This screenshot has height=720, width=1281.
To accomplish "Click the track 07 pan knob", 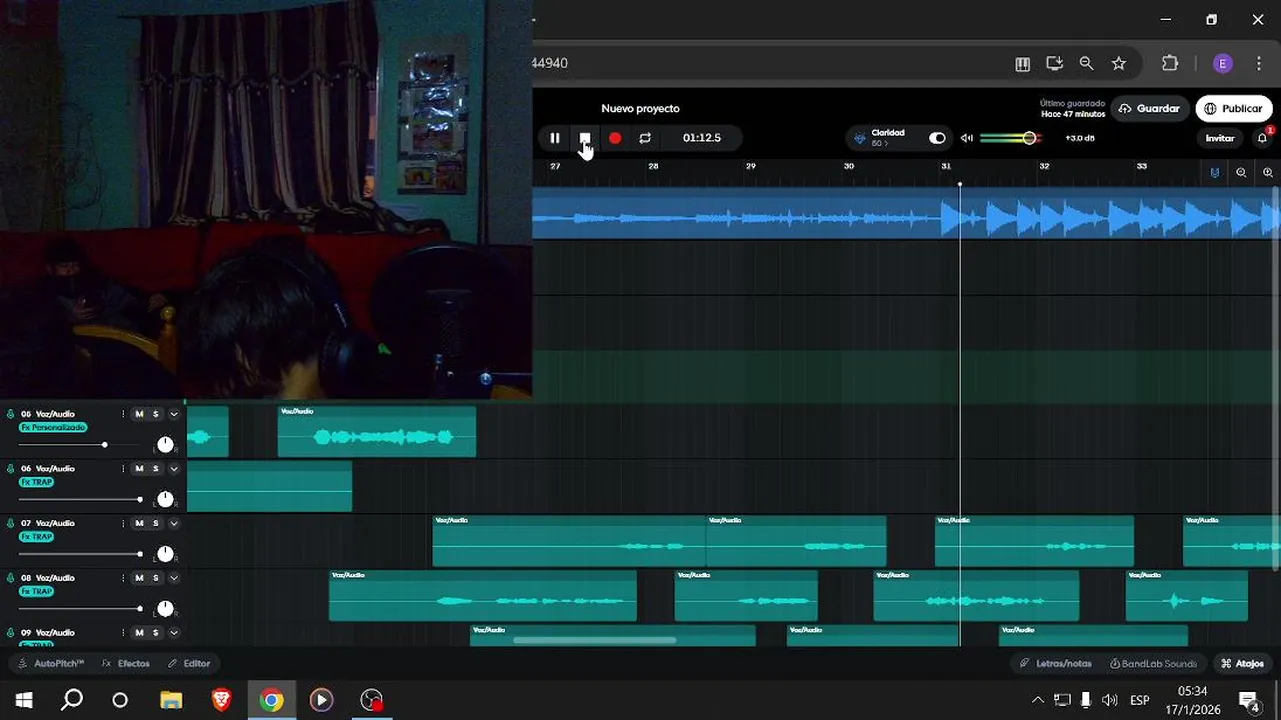I will coord(165,554).
